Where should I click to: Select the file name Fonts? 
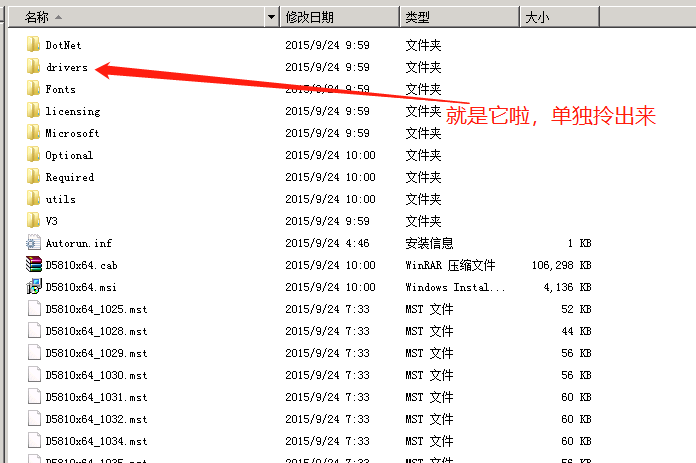60,89
